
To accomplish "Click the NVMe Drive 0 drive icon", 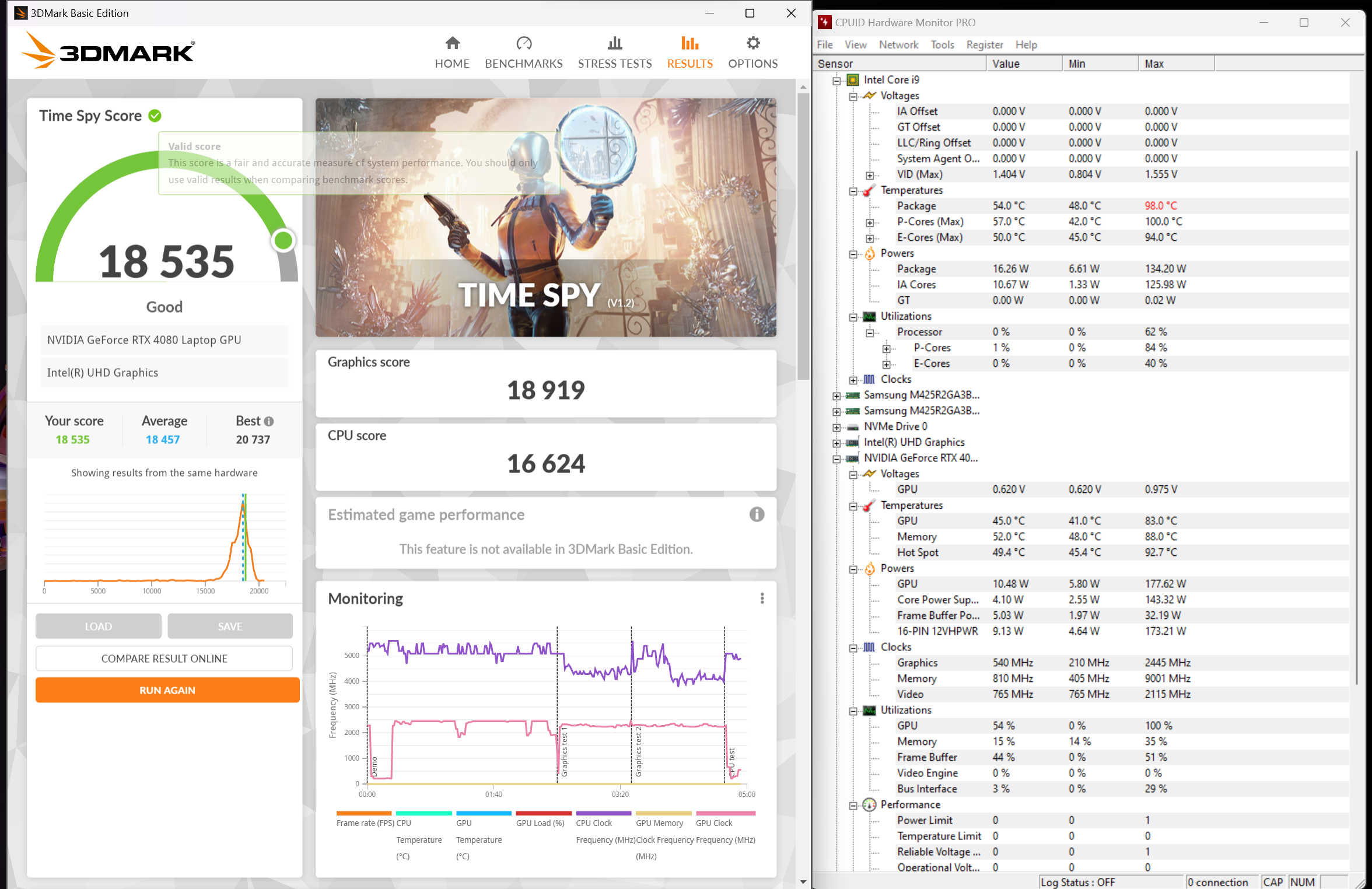I will pyautogui.click(x=852, y=427).
